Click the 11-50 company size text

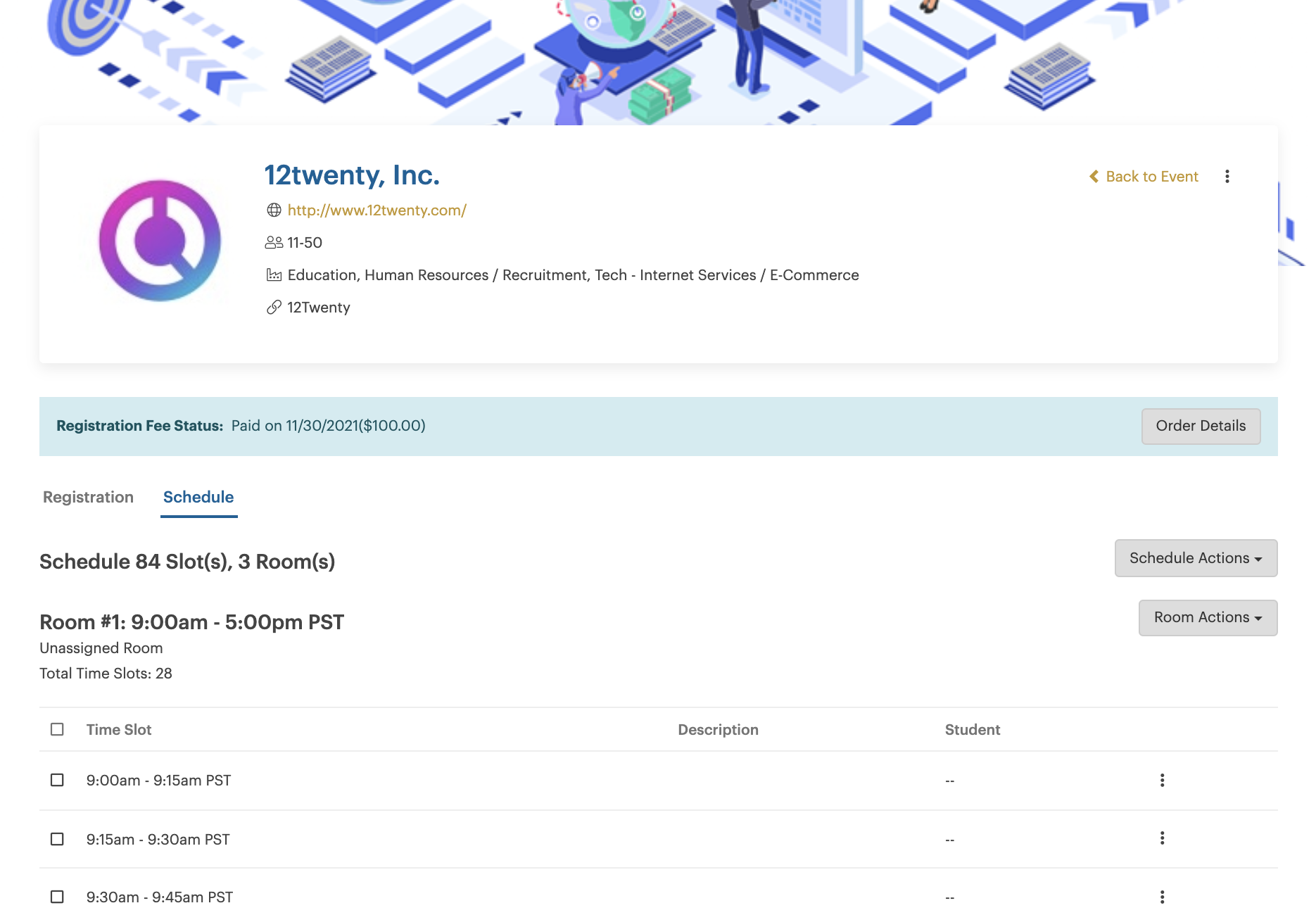pos(304,243)
